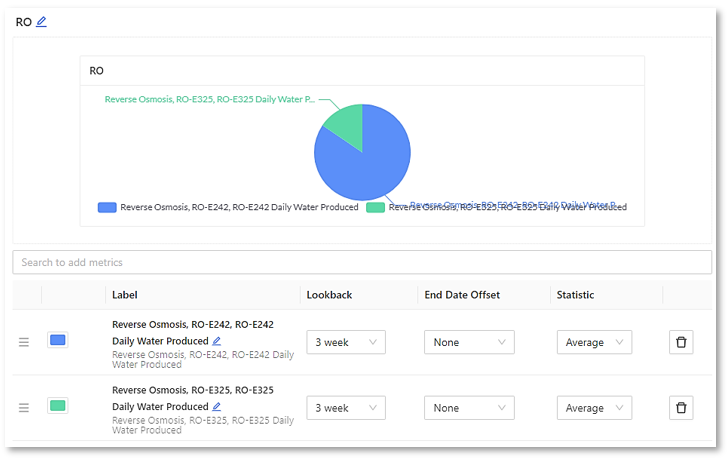Screen dimensions: 728x464
Task: Open Statistic dropdown for RO-E325 row
Action: point(594,408)
